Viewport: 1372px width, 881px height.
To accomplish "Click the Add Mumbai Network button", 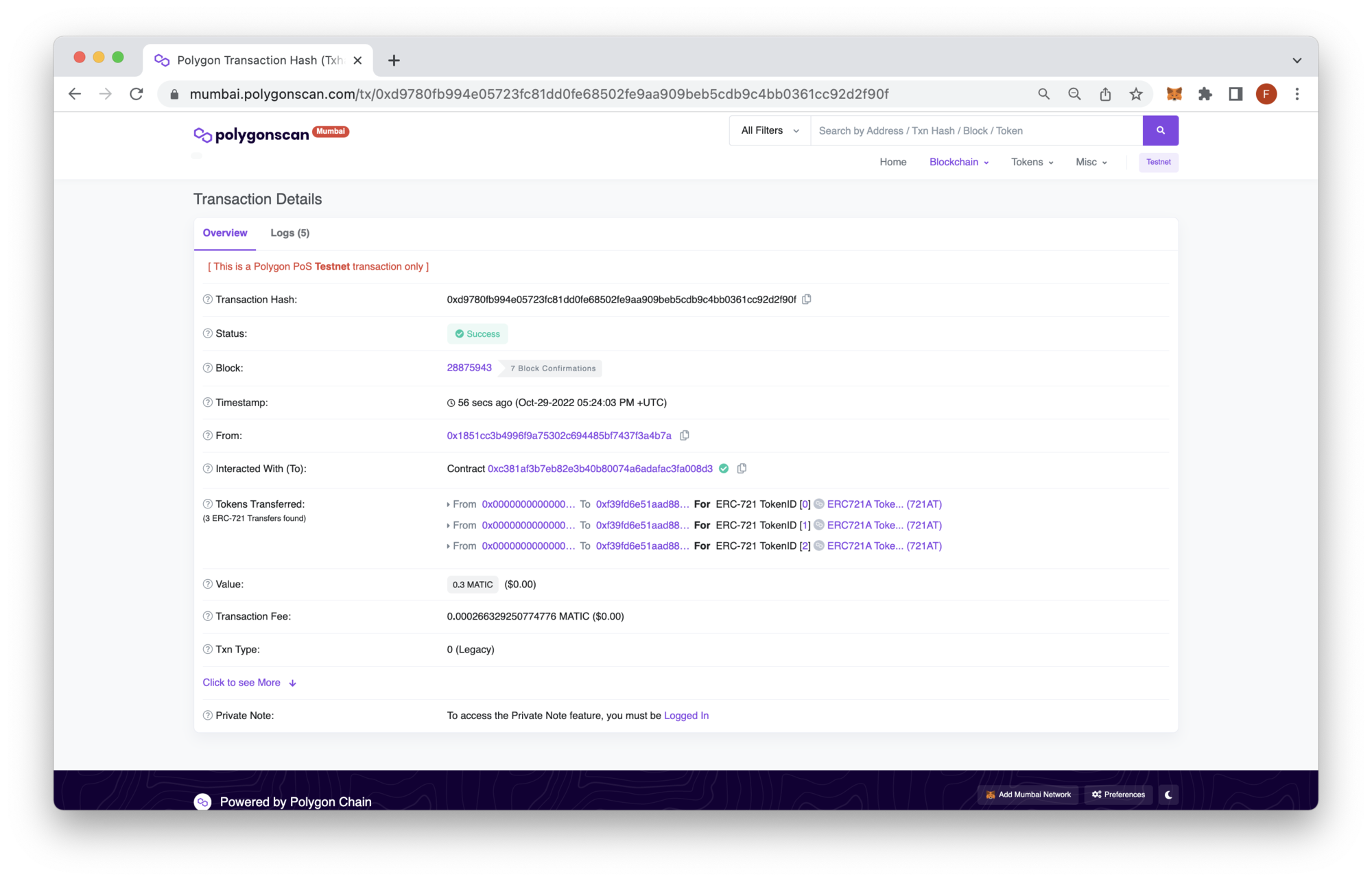I will tap(1028, 795).
